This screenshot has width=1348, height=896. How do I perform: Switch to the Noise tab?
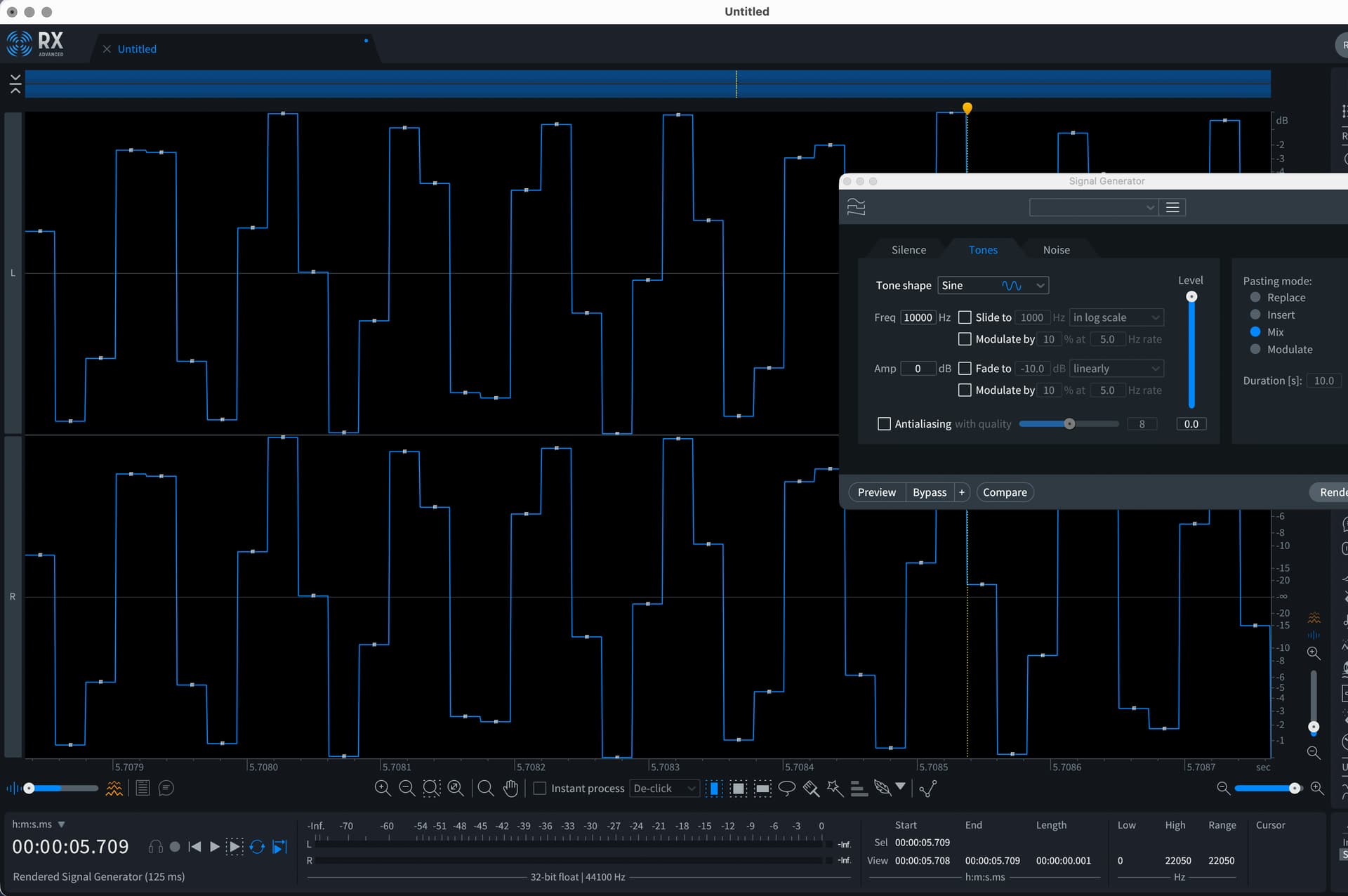[1056, 250]
